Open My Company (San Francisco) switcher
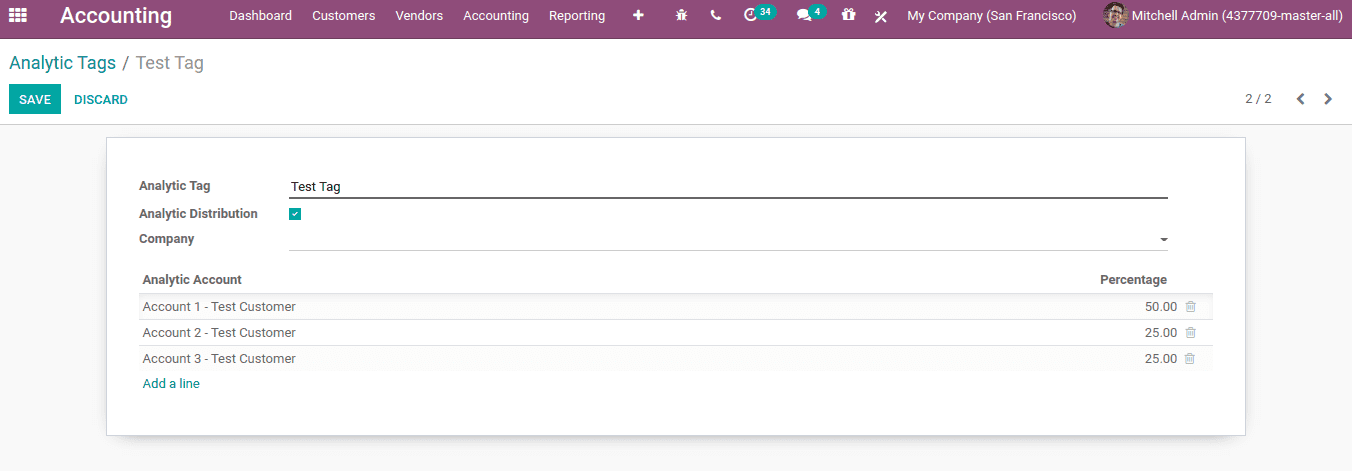 992,16
